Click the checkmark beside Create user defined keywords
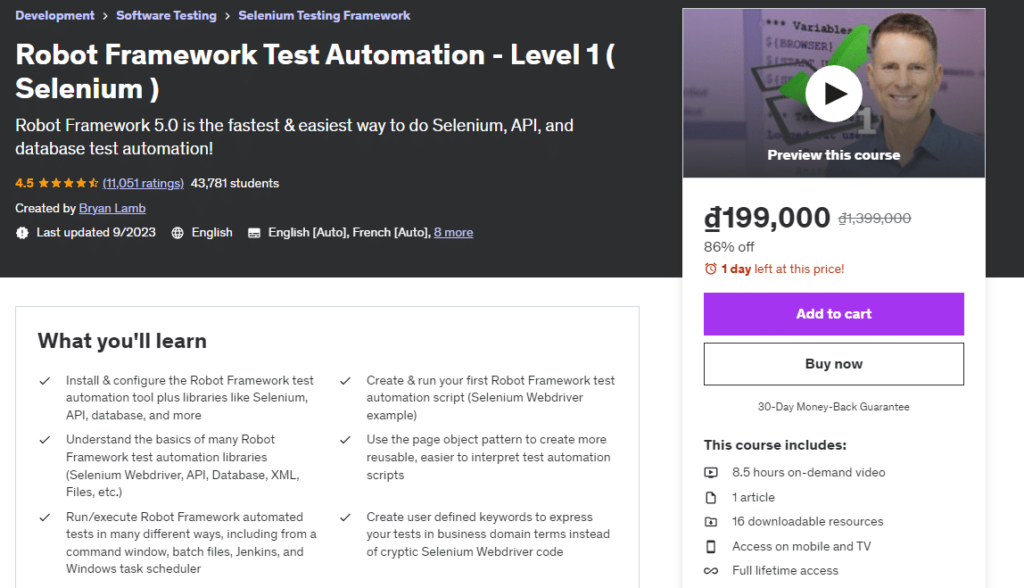 click(345, 517)
